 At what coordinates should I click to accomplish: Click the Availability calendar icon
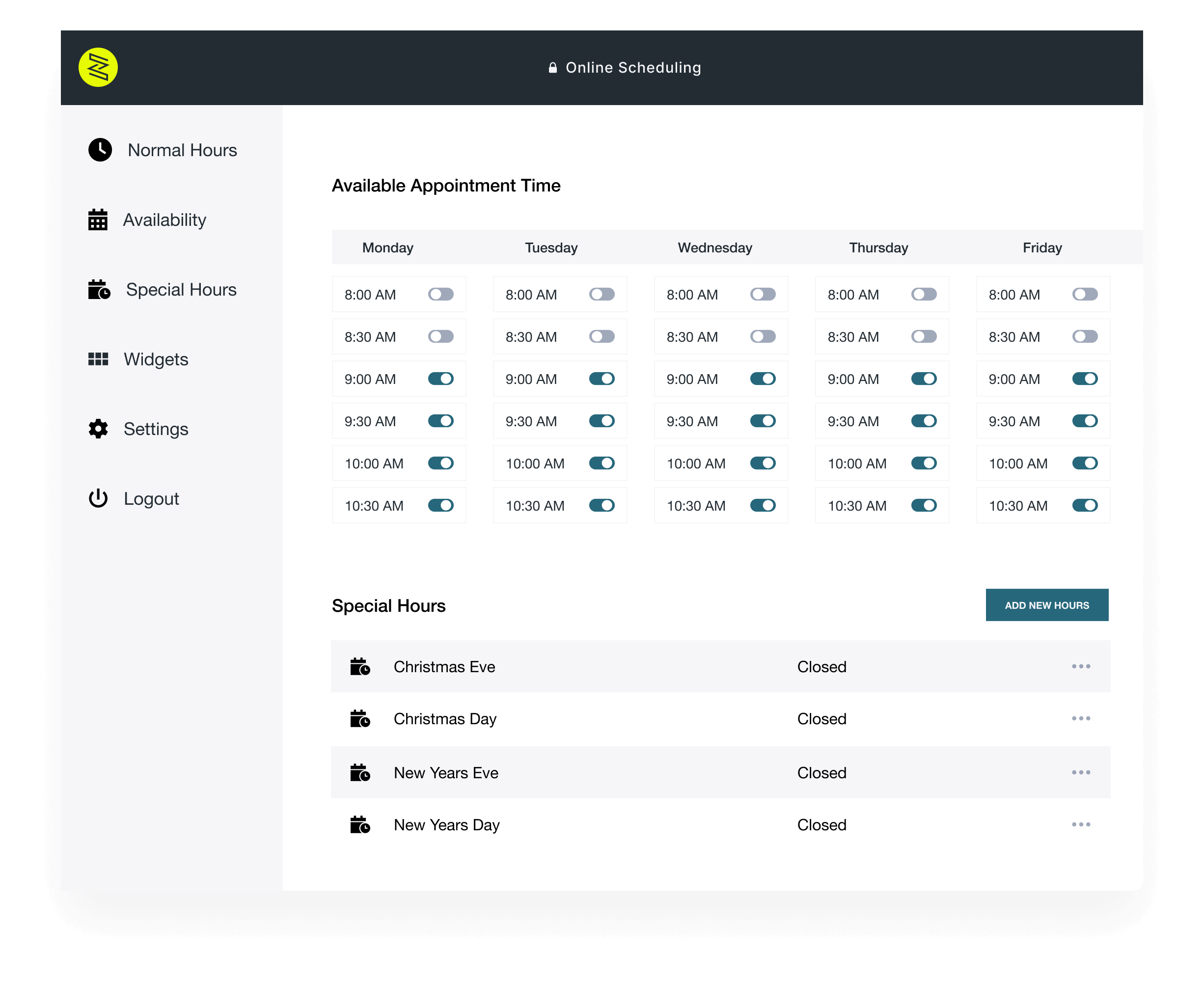[98, 219]
